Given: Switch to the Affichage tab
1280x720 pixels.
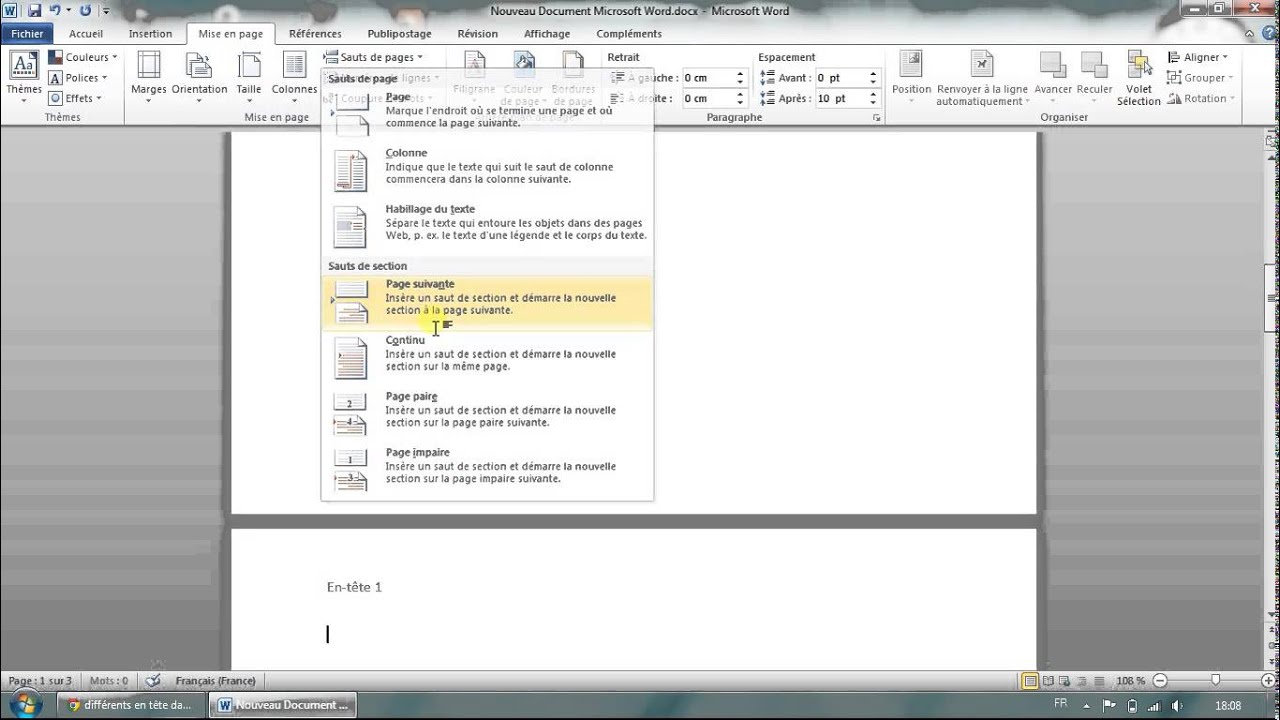Looking at the screenshot, I should tap(547, 34).
